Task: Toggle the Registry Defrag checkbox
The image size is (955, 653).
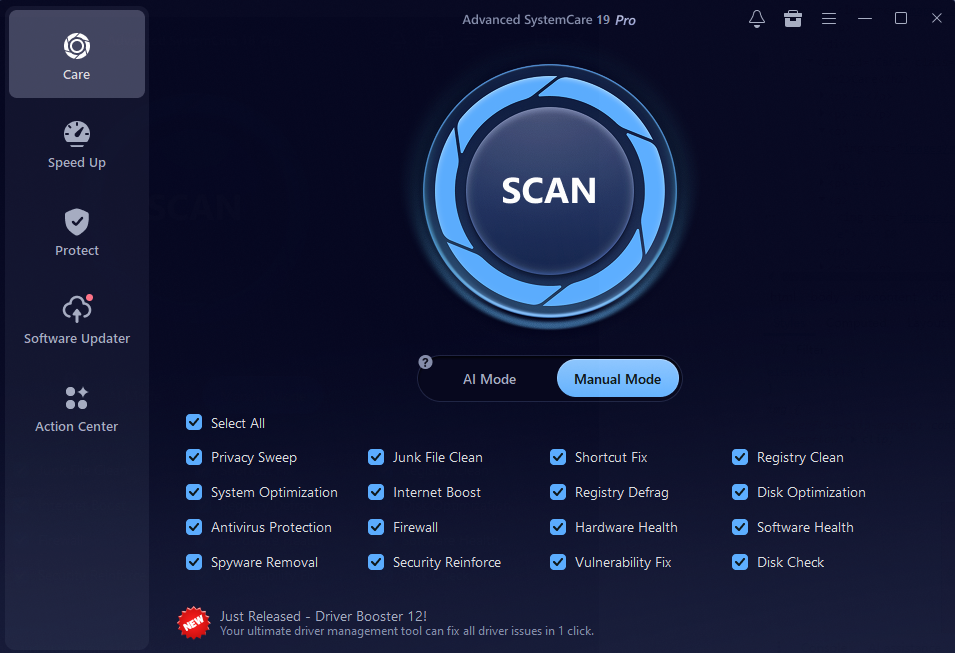Action: point(558,492)
